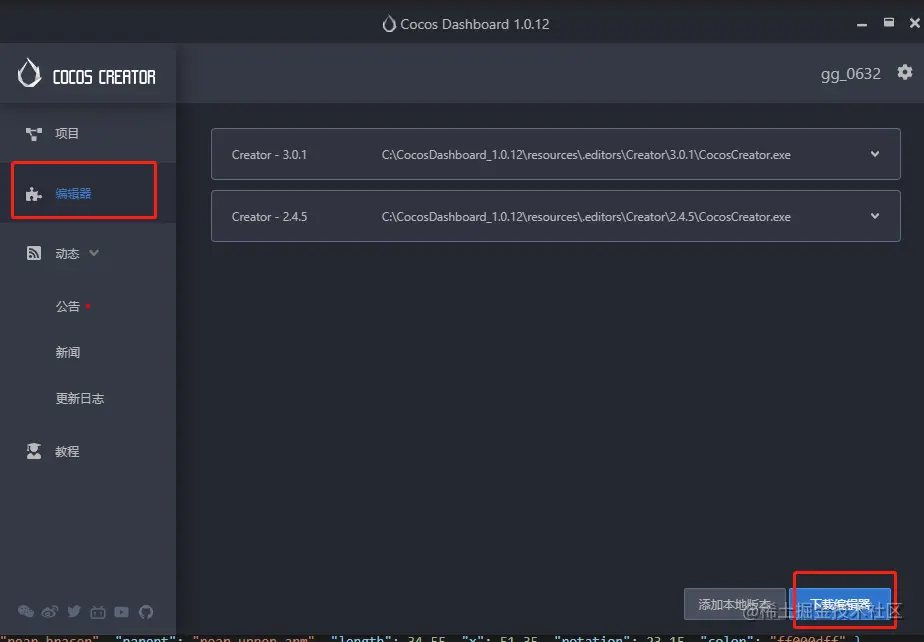This screenshot has width=924, height=642.
Task: Open the settings gear icon
Action: click(905, 73)
